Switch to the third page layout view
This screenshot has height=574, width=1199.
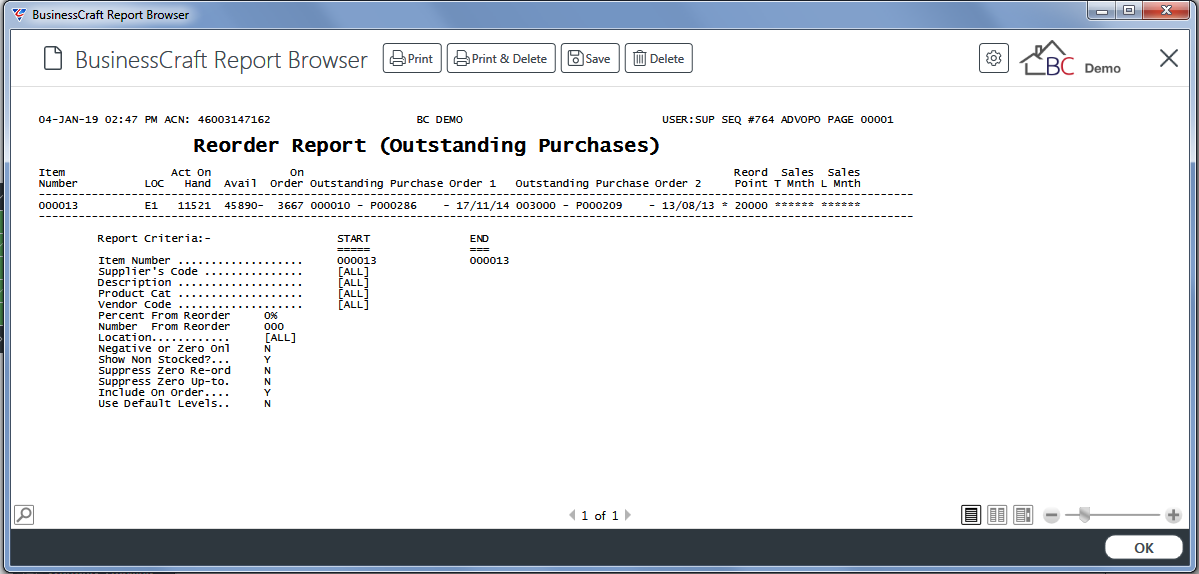click(1023, 515)
